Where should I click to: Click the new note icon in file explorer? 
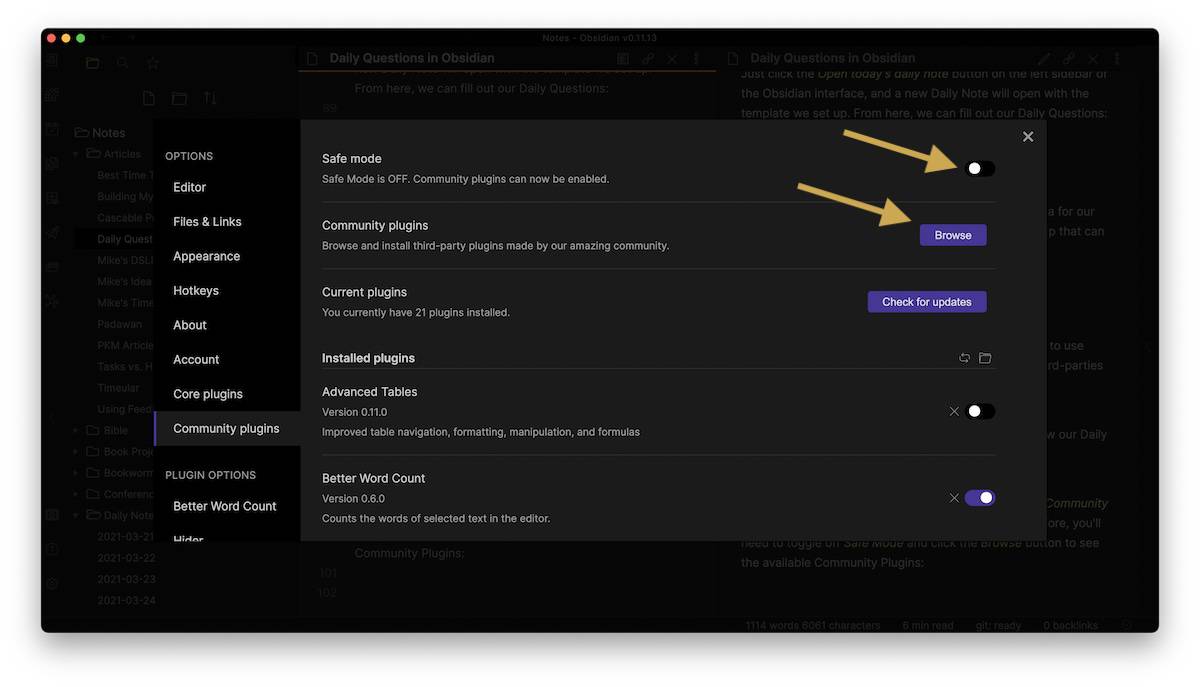pyautogui.click(x=149, y=98)
